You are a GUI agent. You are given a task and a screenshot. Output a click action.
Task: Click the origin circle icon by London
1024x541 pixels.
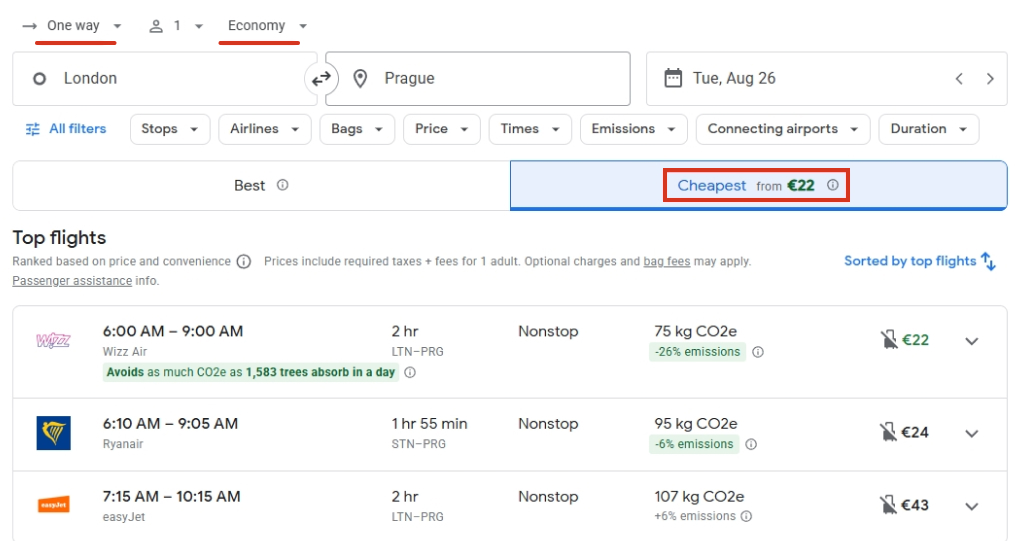39,79
